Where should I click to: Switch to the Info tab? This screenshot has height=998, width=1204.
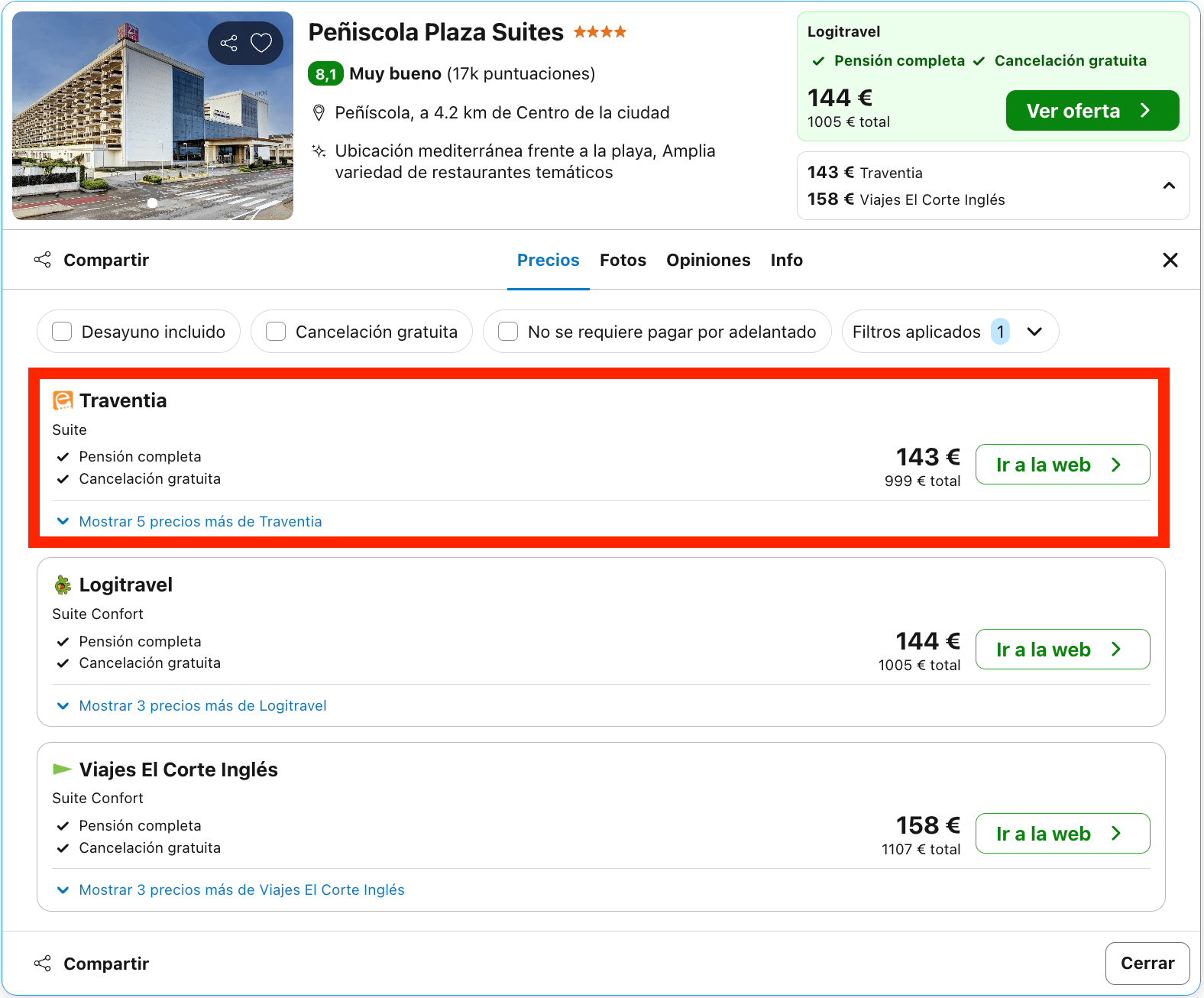pos(786,260)
